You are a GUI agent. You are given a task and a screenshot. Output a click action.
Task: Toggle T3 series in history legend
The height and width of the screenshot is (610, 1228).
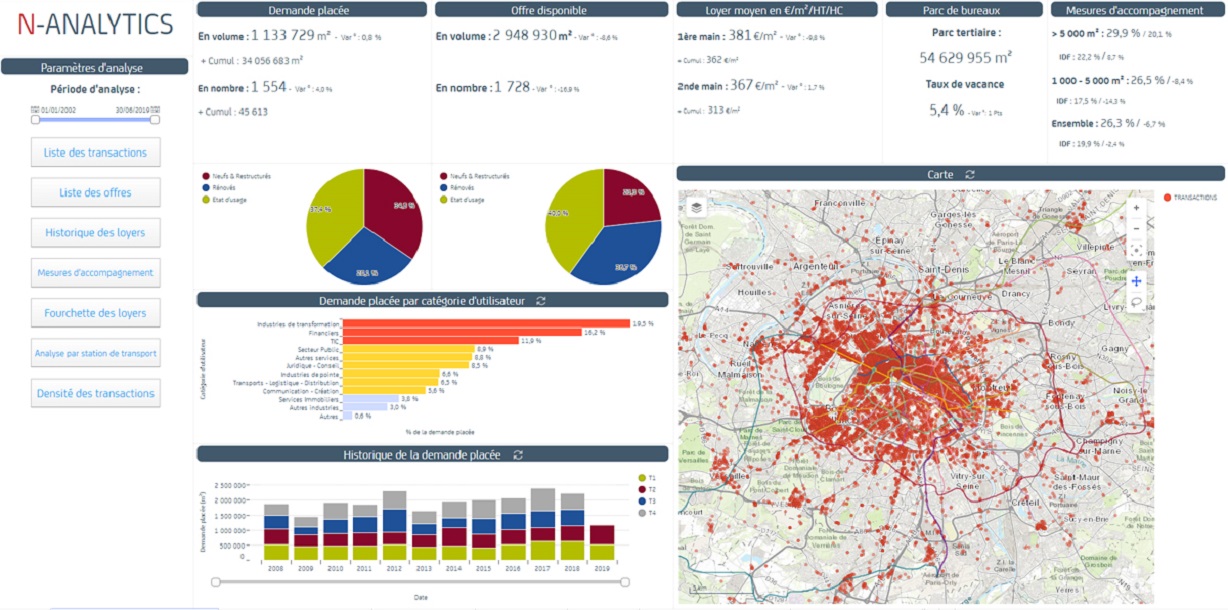click(x=642, y=501)
